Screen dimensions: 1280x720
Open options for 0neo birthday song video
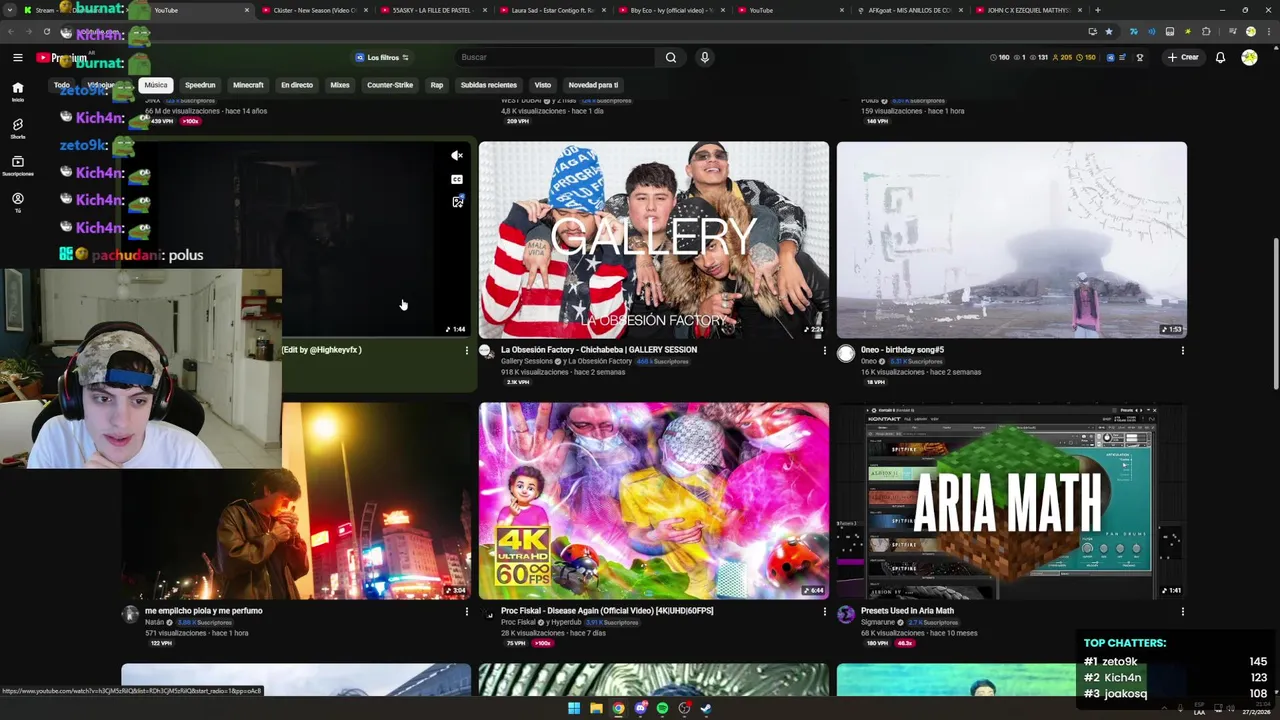tap(1182, 351)
